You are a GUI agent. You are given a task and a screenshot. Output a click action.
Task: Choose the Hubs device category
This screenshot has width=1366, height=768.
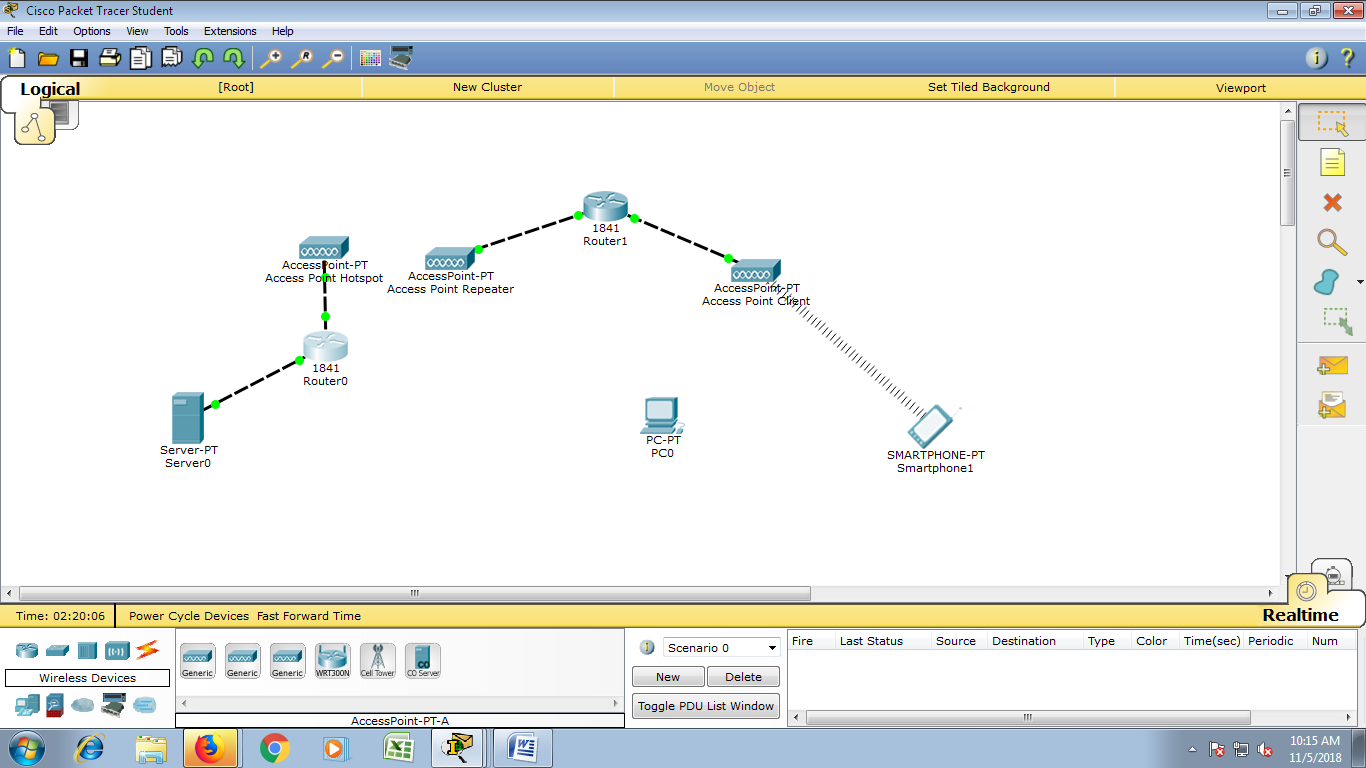pyautogui.click(x=87, y=651)
